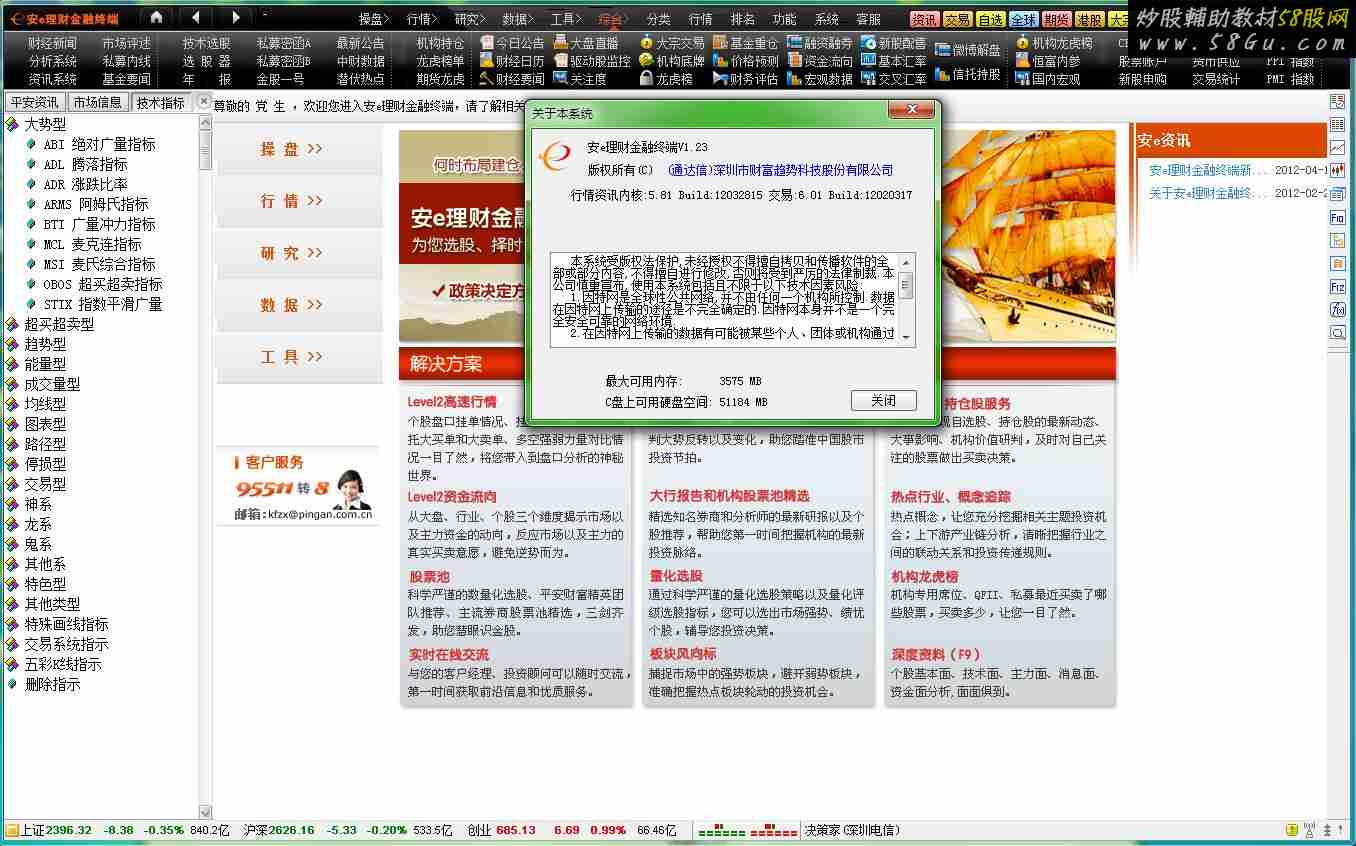Navigate back with left arrow button
Image resolution: width=1356 pixels, height=846 pixels.
(x=196, y=17)
